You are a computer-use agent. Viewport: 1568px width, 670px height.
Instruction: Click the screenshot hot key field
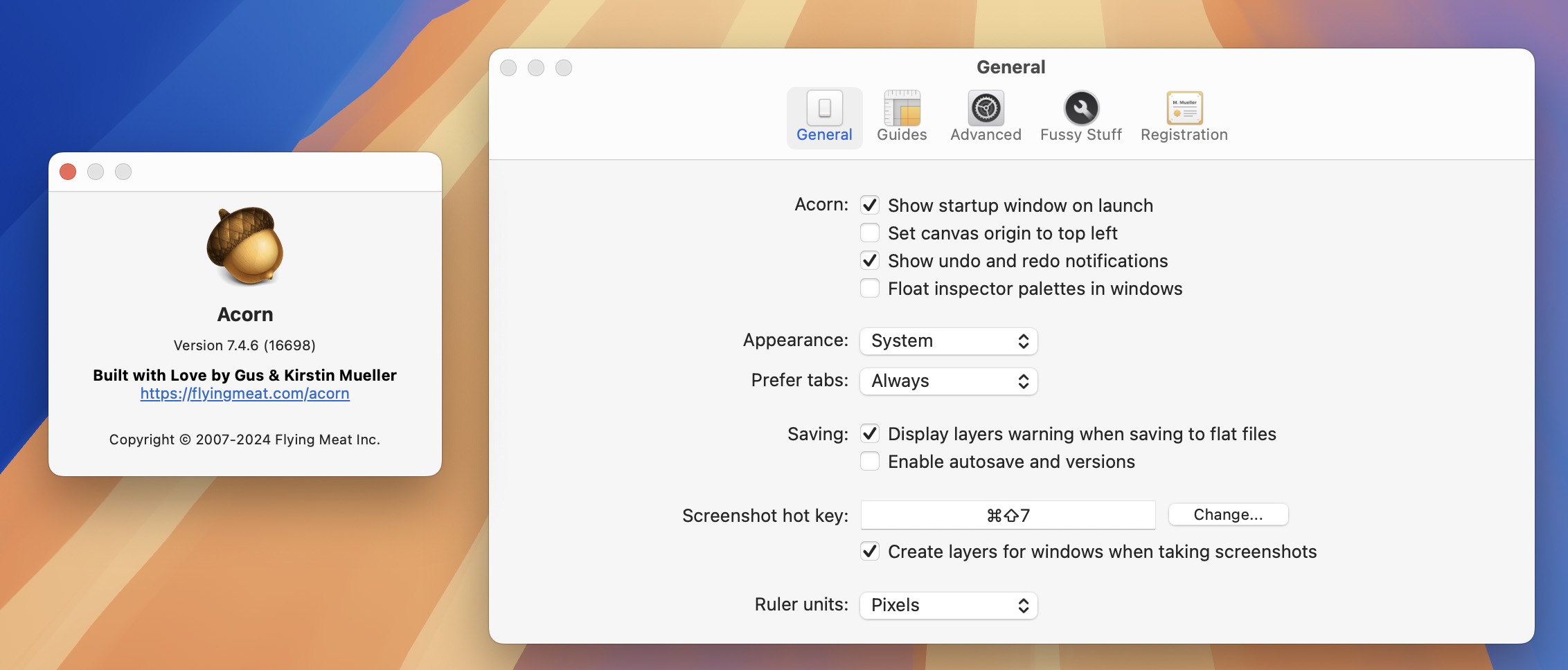1008,516
